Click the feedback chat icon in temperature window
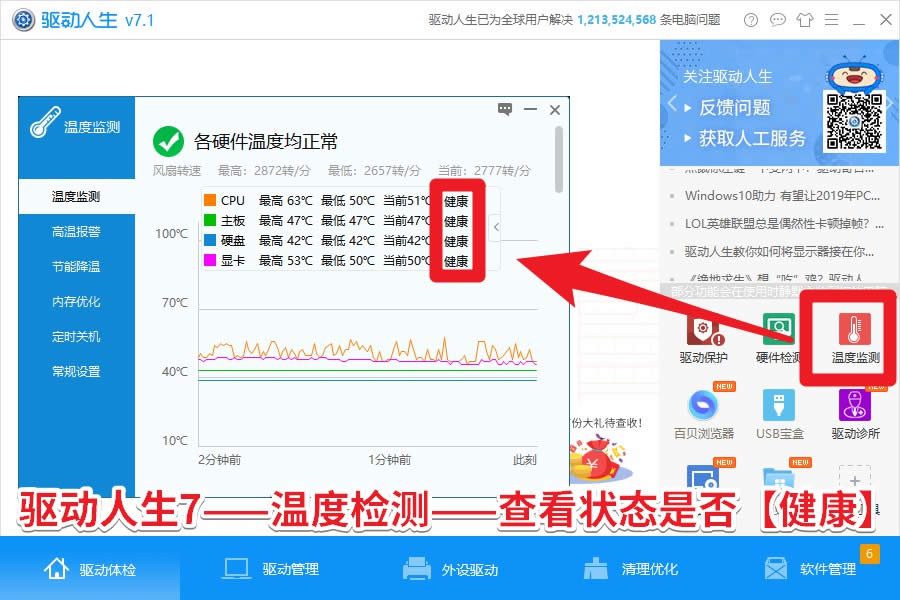This screenshot has height=600, width=900. coord(505,109)
